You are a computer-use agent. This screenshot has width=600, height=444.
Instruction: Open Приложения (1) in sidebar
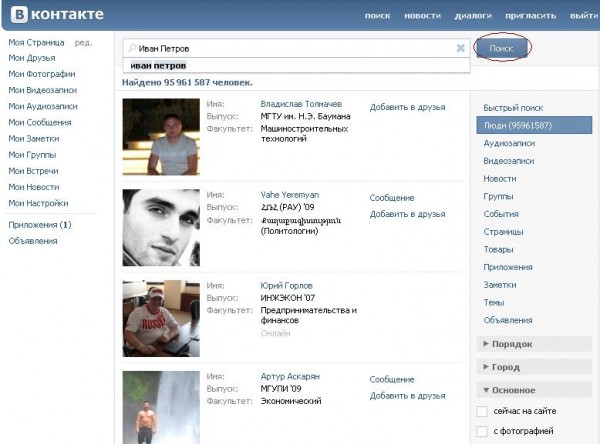[40, 225]
